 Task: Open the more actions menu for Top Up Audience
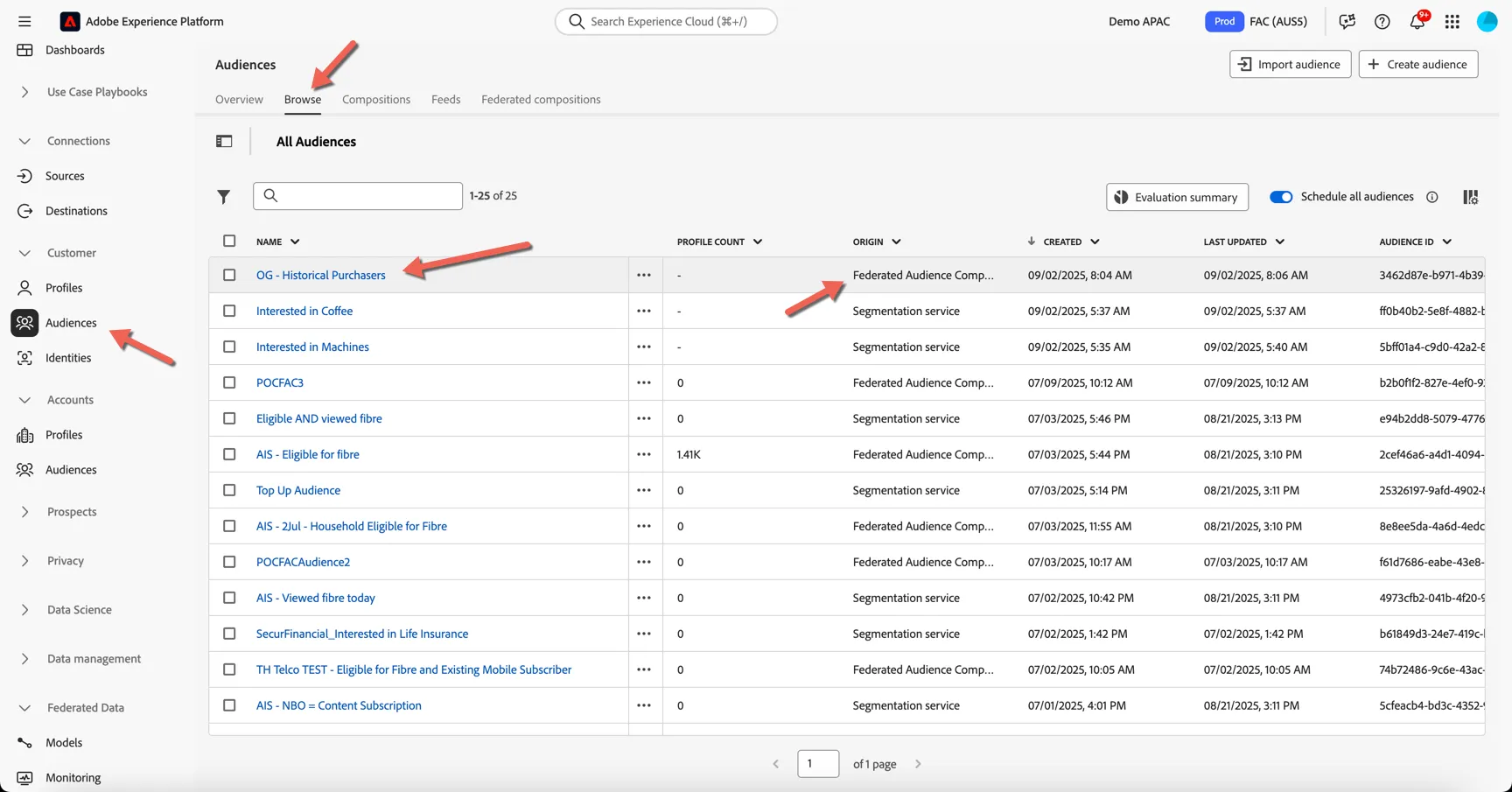[644, 490]
